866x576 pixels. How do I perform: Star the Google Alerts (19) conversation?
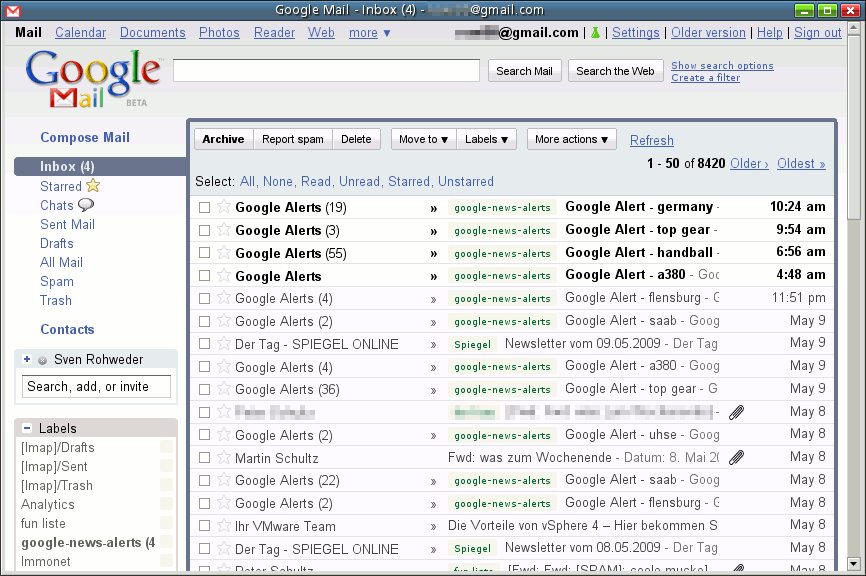(224, 207)
